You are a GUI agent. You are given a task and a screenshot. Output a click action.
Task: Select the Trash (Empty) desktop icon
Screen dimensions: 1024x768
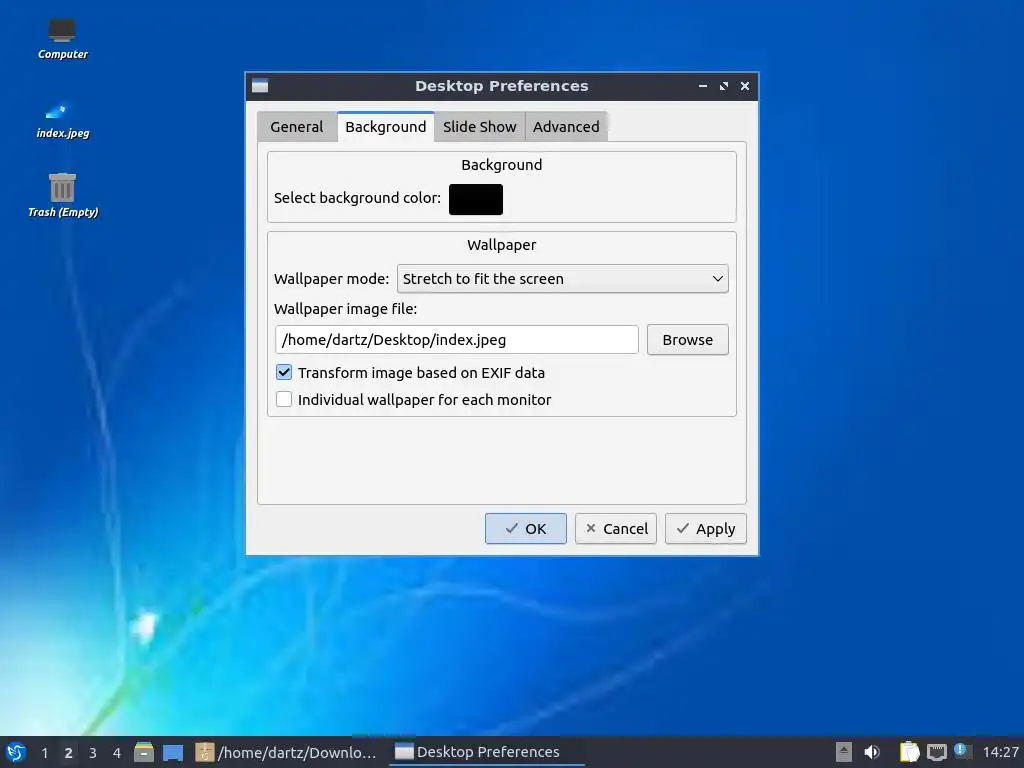pos(63,195)
